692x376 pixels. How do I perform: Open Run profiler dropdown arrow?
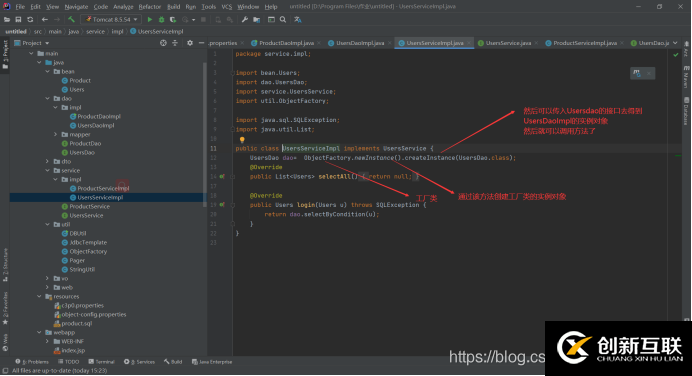pyautogui.click(x=193, y=20)
